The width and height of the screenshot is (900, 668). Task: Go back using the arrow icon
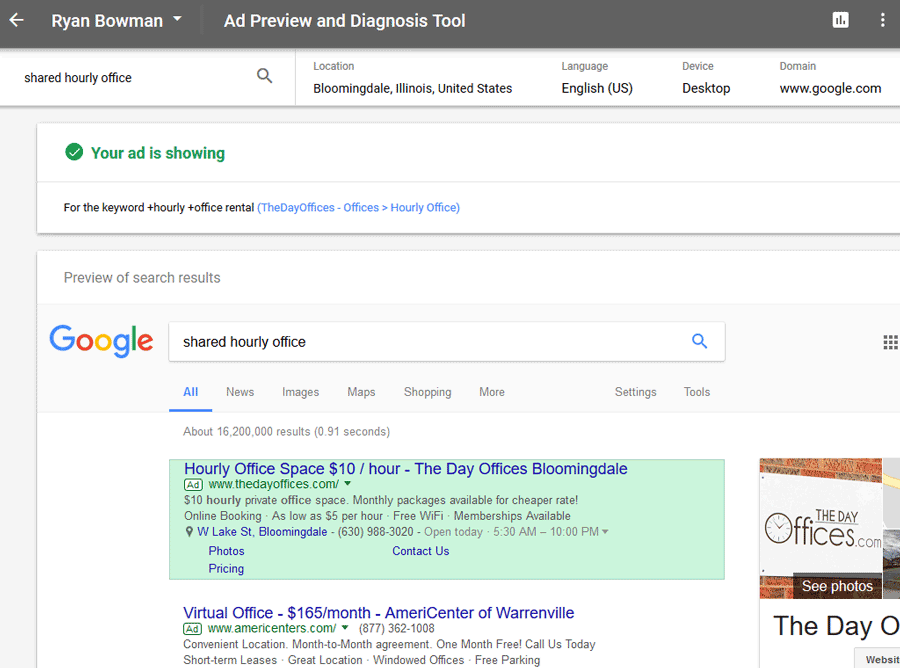[17, 21]
